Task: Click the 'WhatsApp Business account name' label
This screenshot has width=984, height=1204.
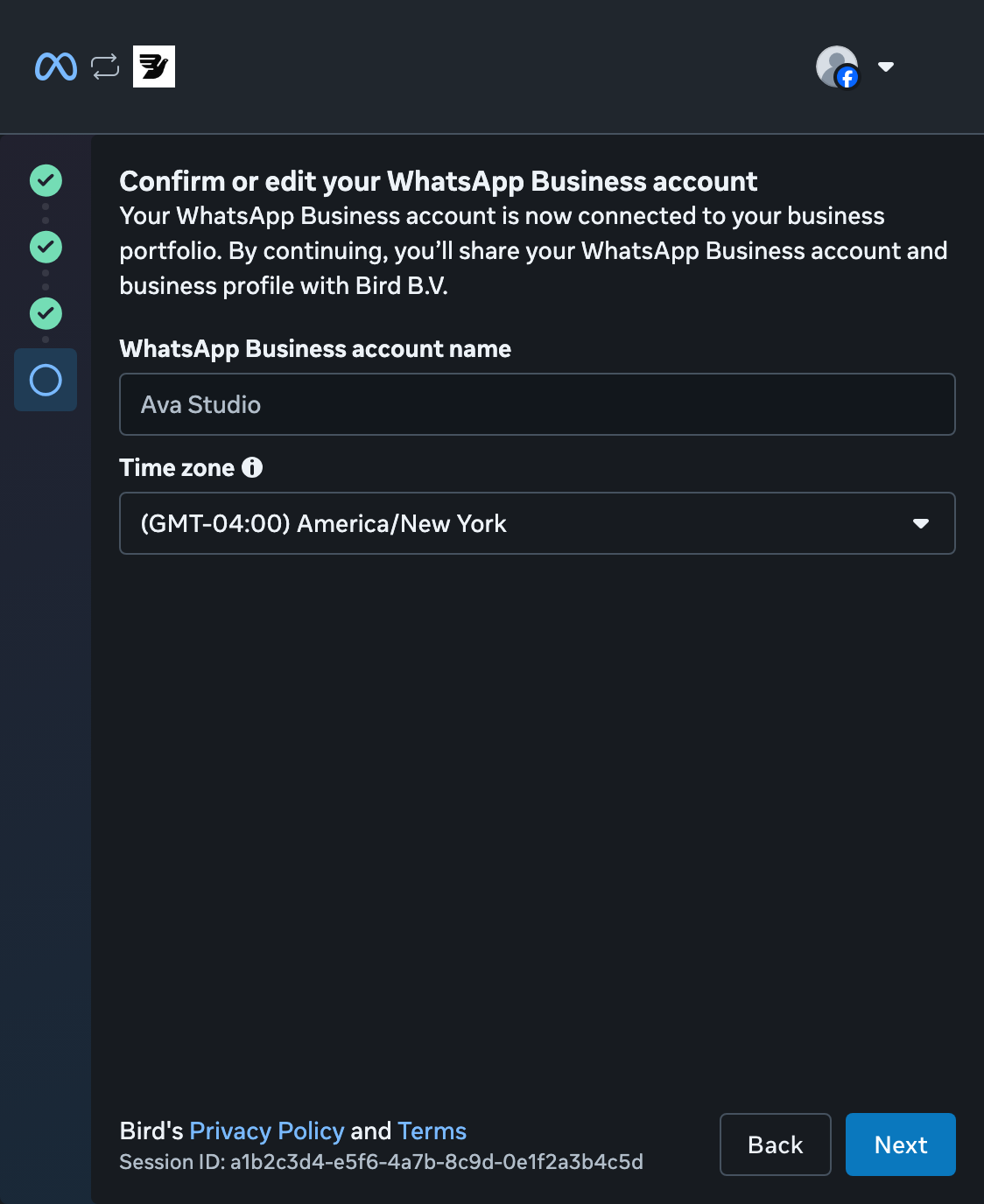Action: 315,348
